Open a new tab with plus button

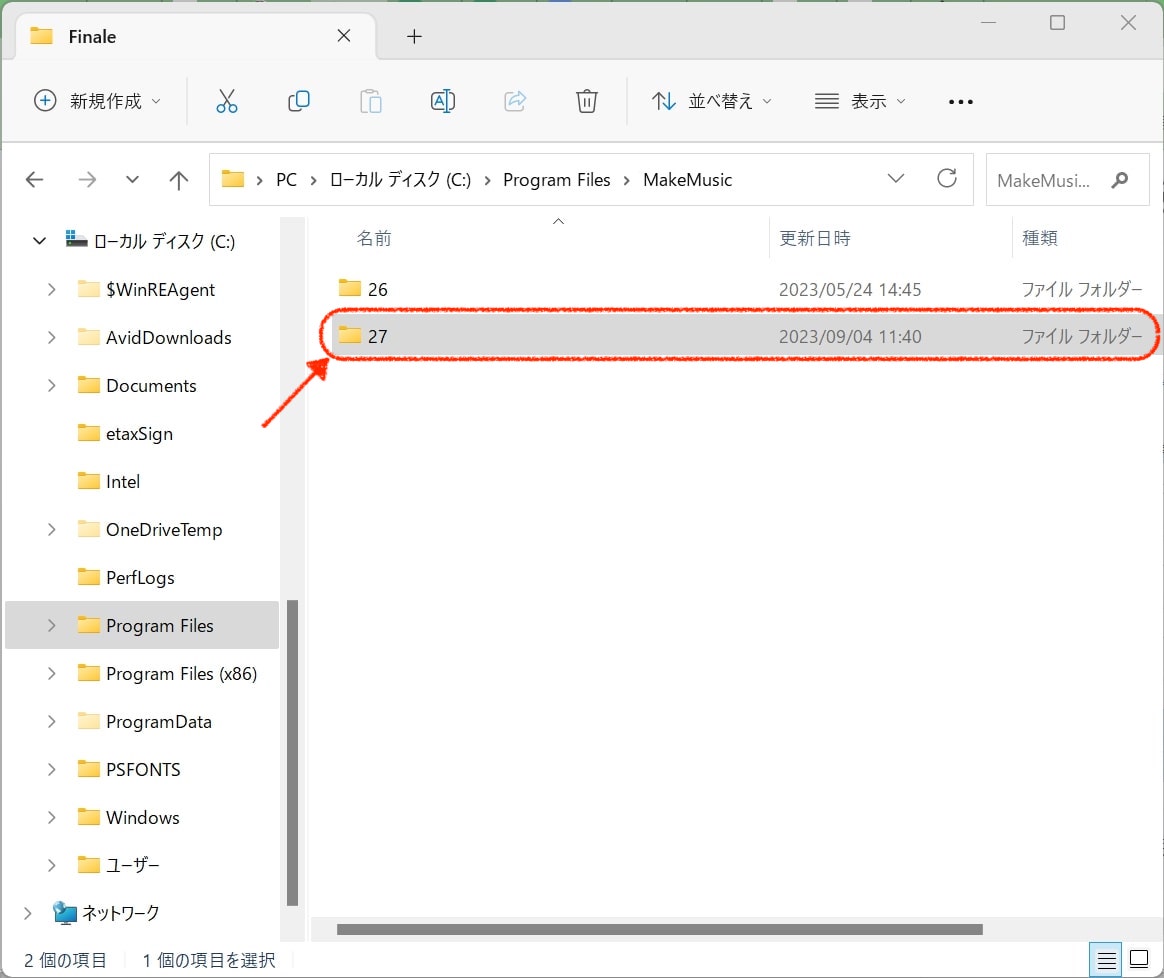coord(414,36)
